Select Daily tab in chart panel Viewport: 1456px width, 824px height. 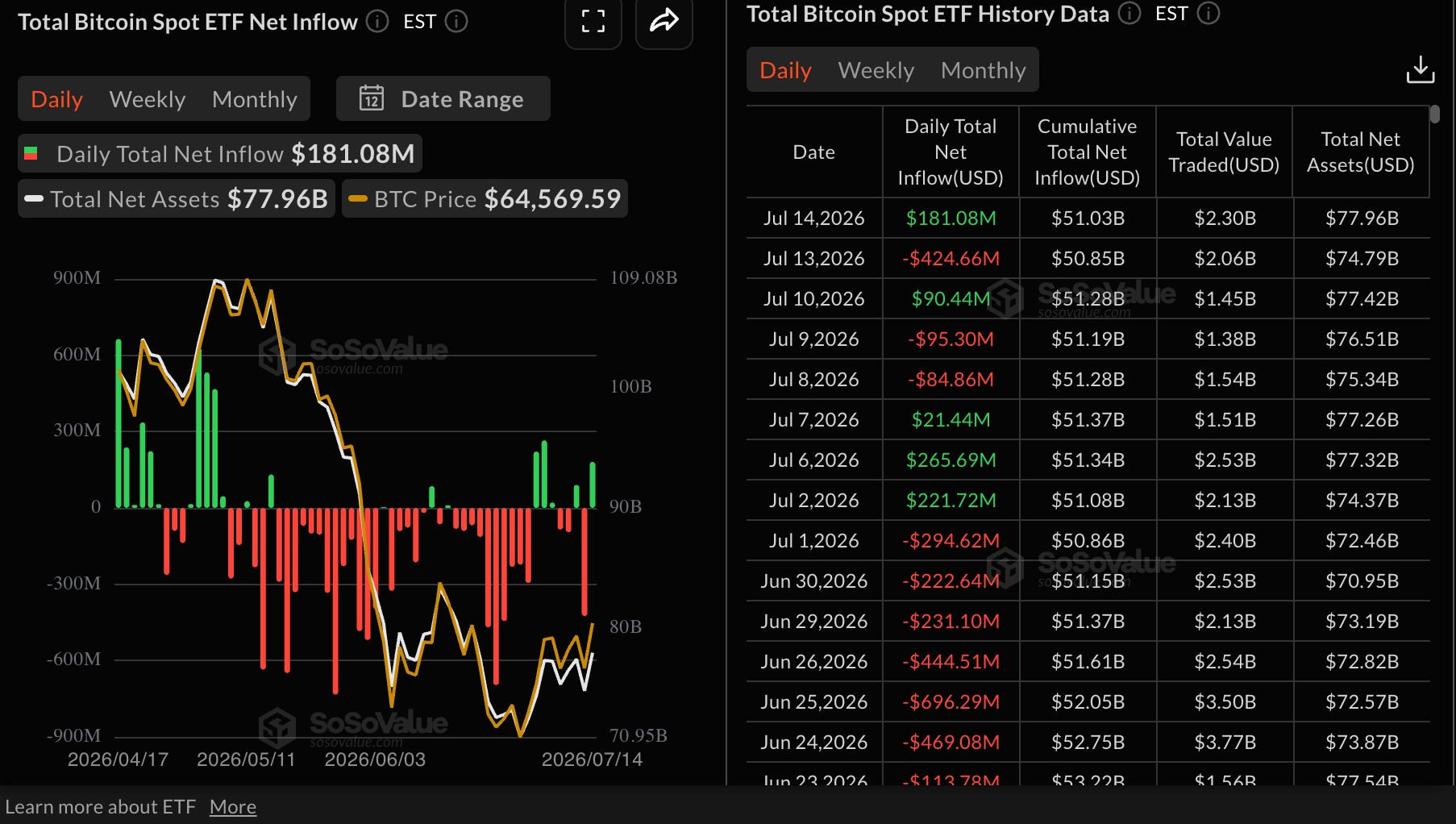tap(57, 99)
